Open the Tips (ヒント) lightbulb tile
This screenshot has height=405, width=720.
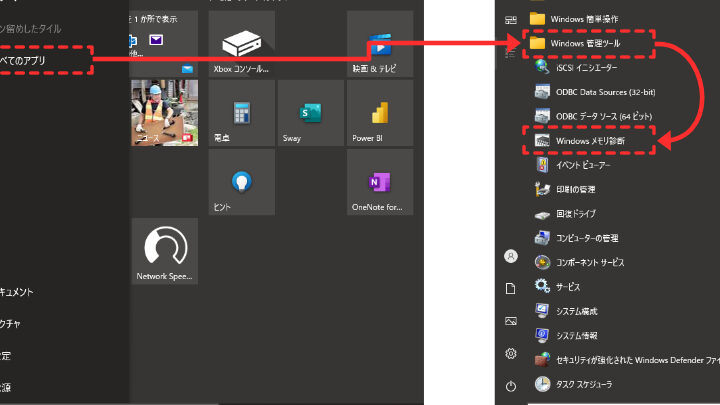click(242, 182)
